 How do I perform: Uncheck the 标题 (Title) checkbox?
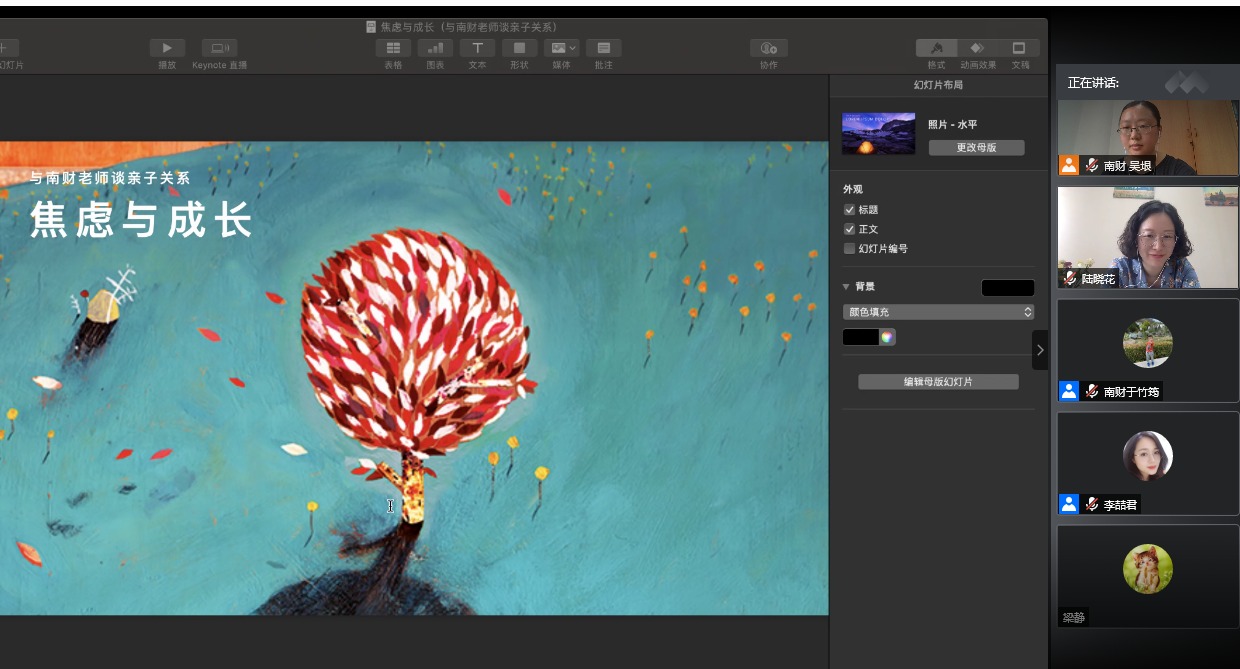(x=850, y=210)
